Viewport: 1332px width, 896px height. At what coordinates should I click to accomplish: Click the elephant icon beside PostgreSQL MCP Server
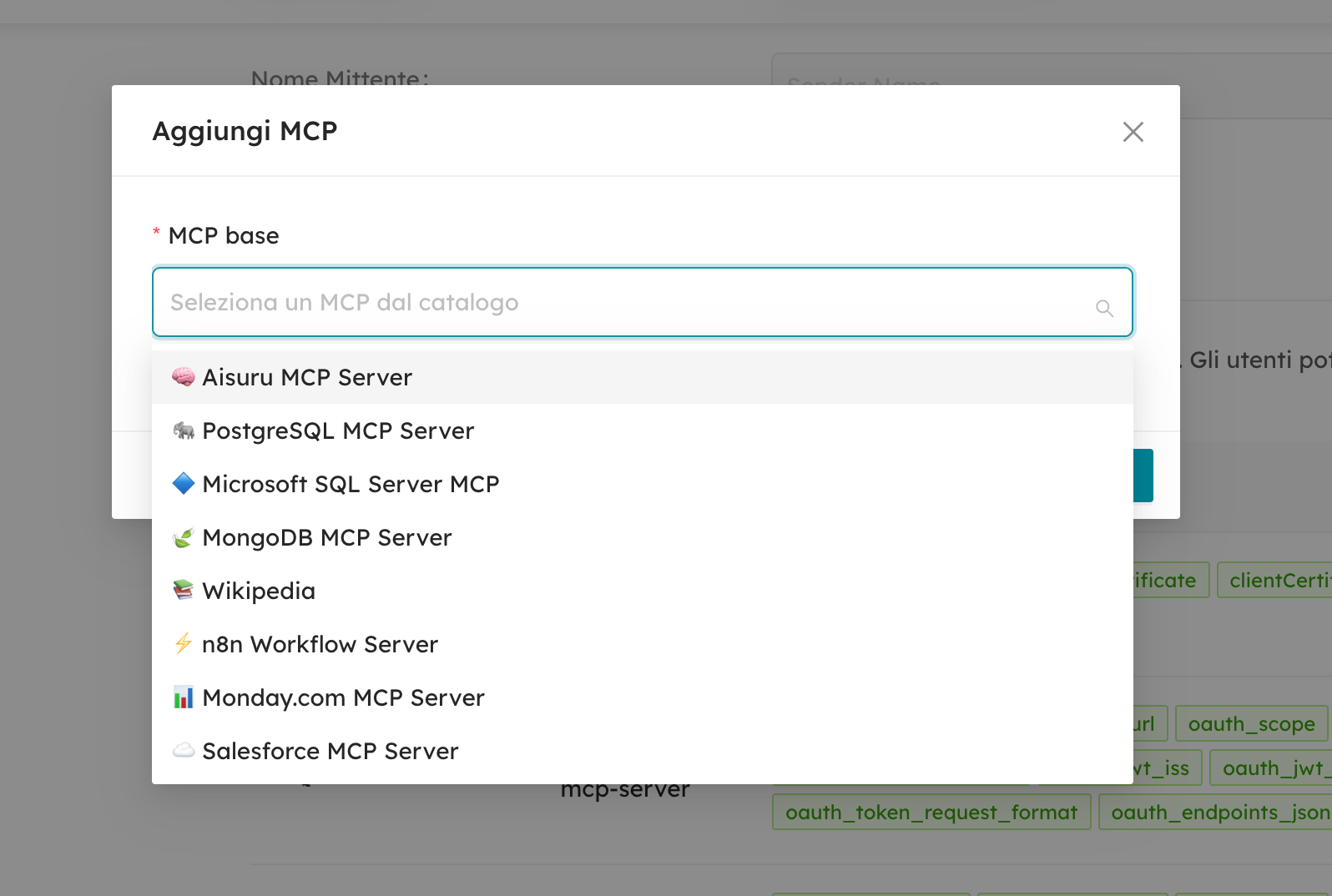[x=183, y=430]
